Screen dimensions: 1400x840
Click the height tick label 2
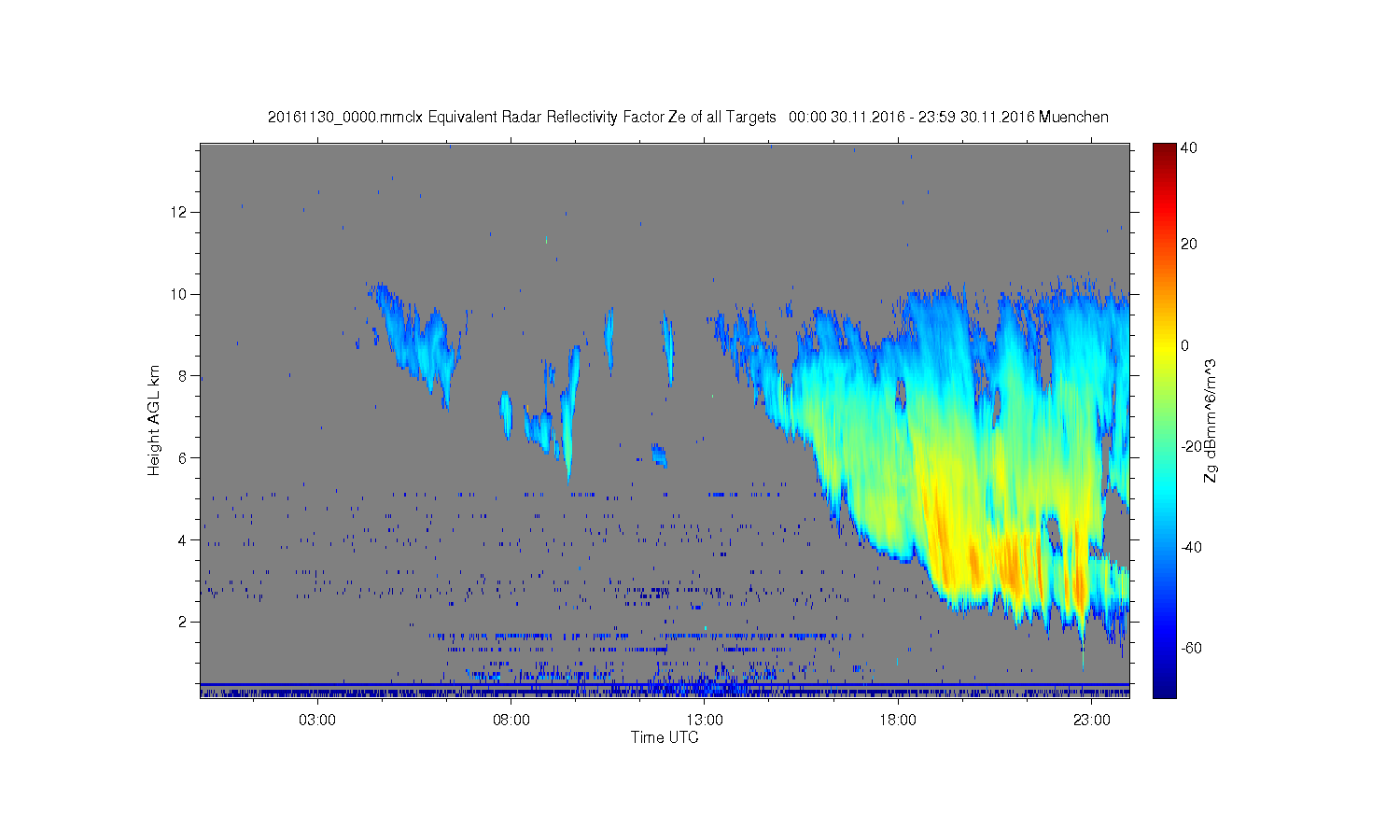(183, 623)
